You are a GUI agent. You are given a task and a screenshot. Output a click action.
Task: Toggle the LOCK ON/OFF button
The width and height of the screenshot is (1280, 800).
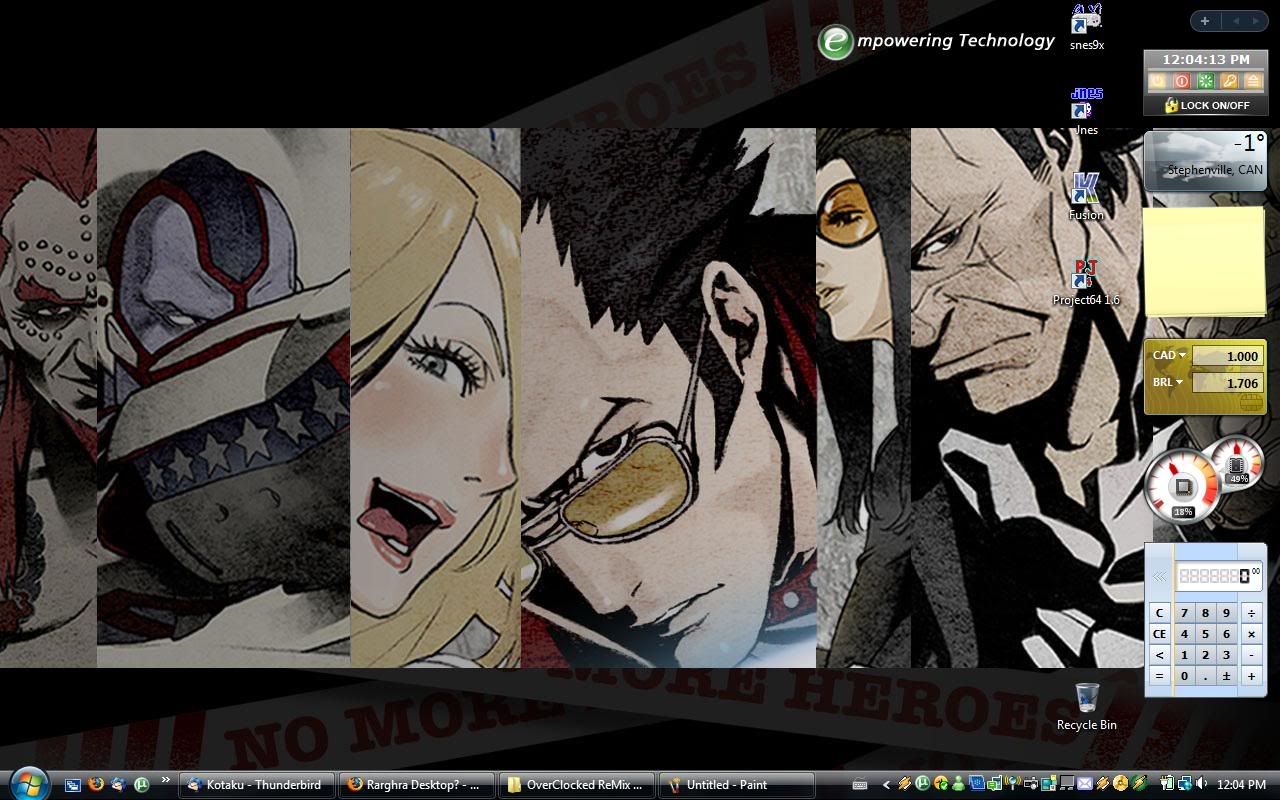(x=1206, y=105)
